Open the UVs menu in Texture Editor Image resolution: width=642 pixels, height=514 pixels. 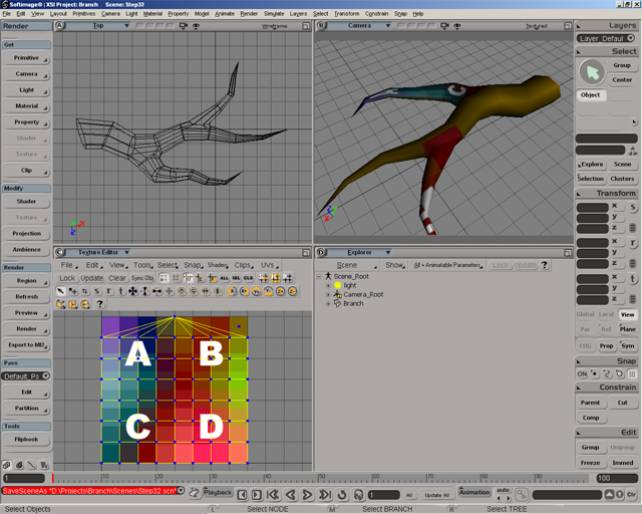coord(267,265)
